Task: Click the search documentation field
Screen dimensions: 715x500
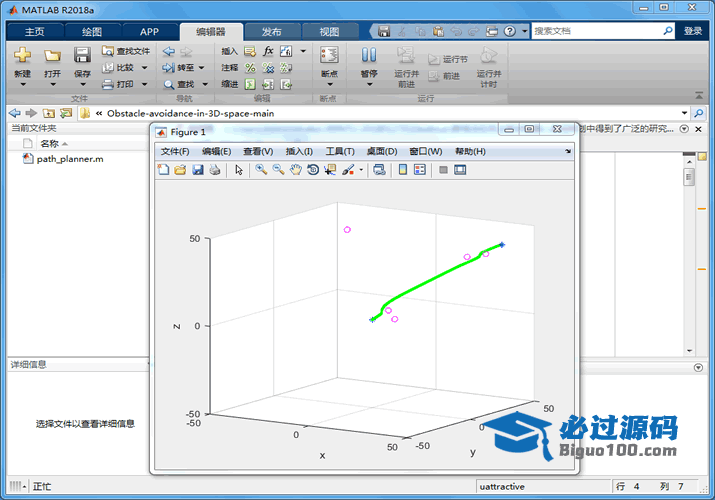Action: click(x=597, y=31)
